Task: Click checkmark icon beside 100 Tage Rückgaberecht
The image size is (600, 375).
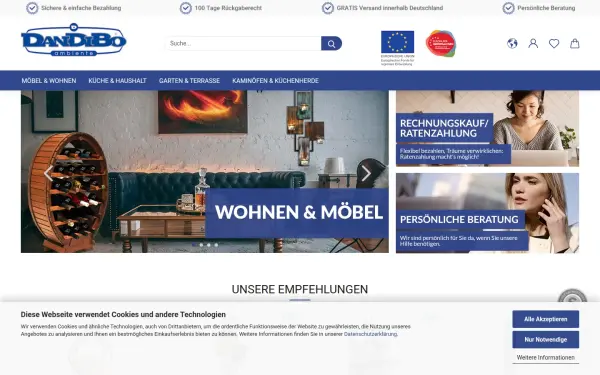Action: pos(186,8)
